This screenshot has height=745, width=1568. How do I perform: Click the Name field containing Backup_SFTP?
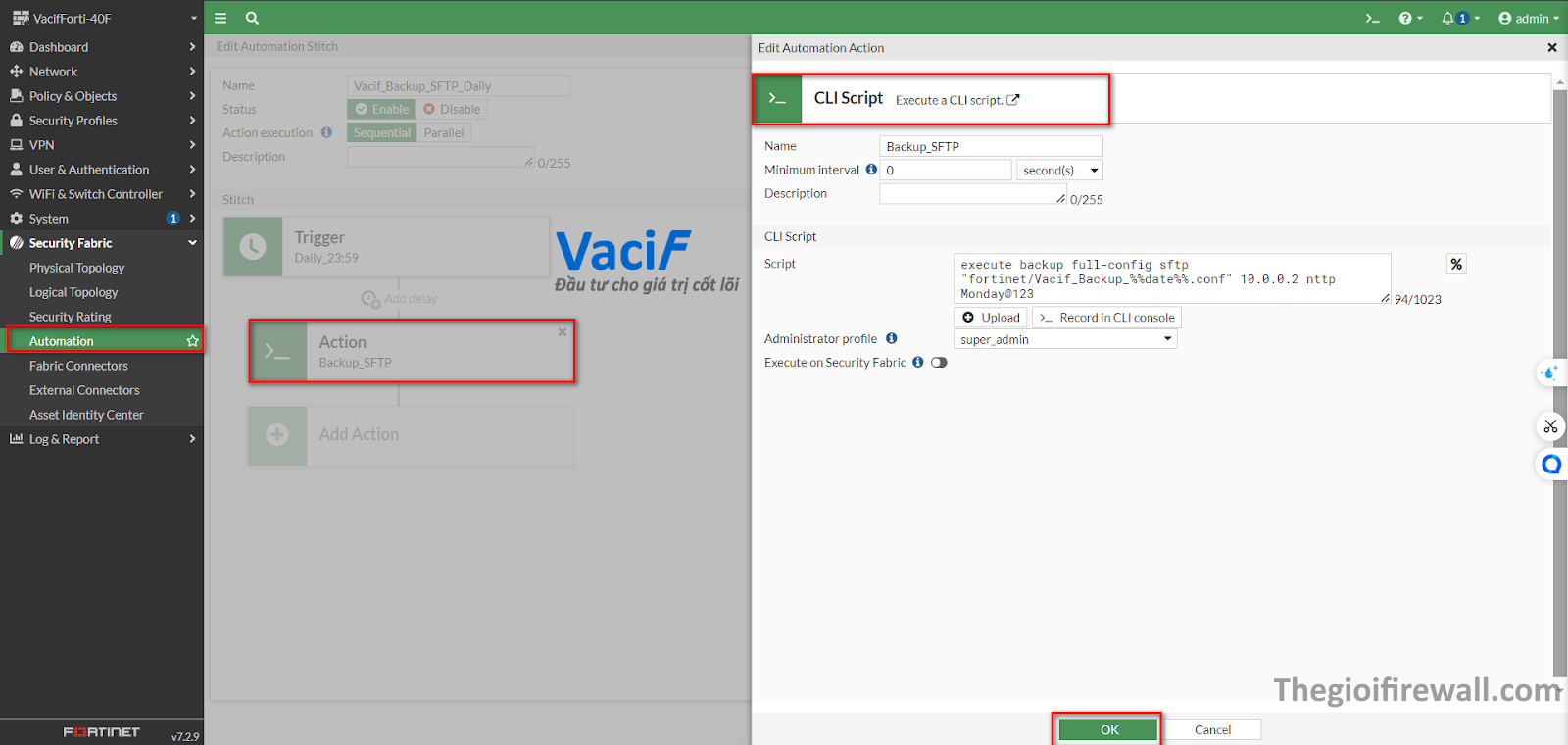(990, 146)
